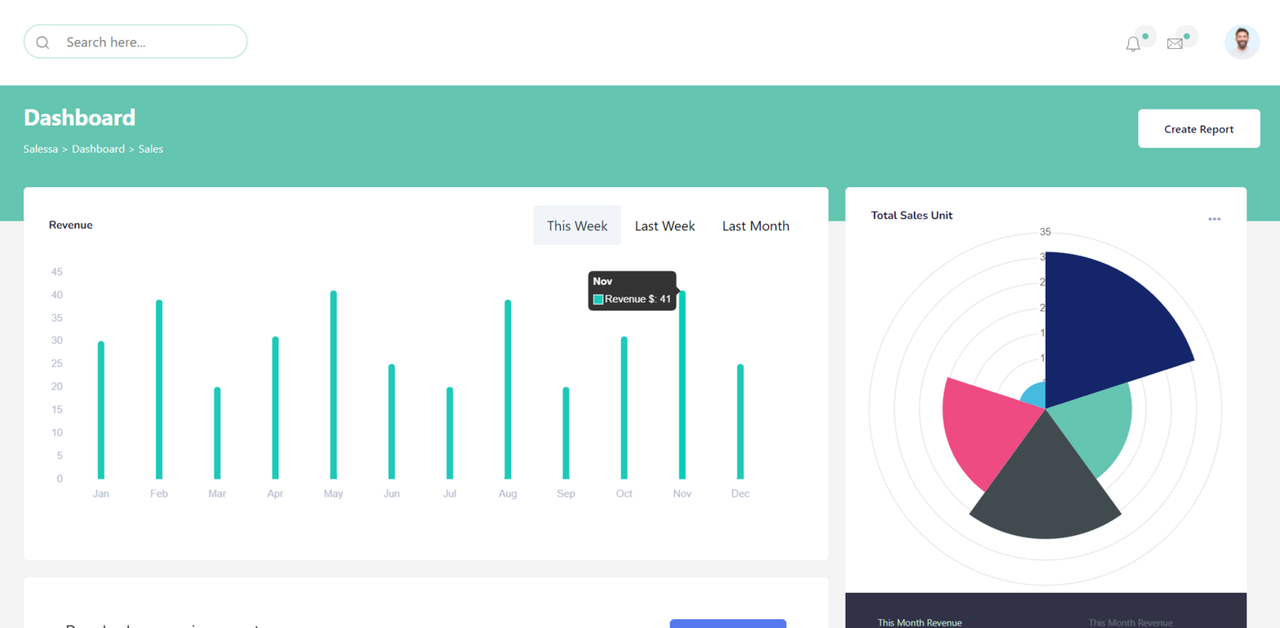The image size is (1280, 628).
Task: Click the May revenue bar
Action: pos(333,386)
